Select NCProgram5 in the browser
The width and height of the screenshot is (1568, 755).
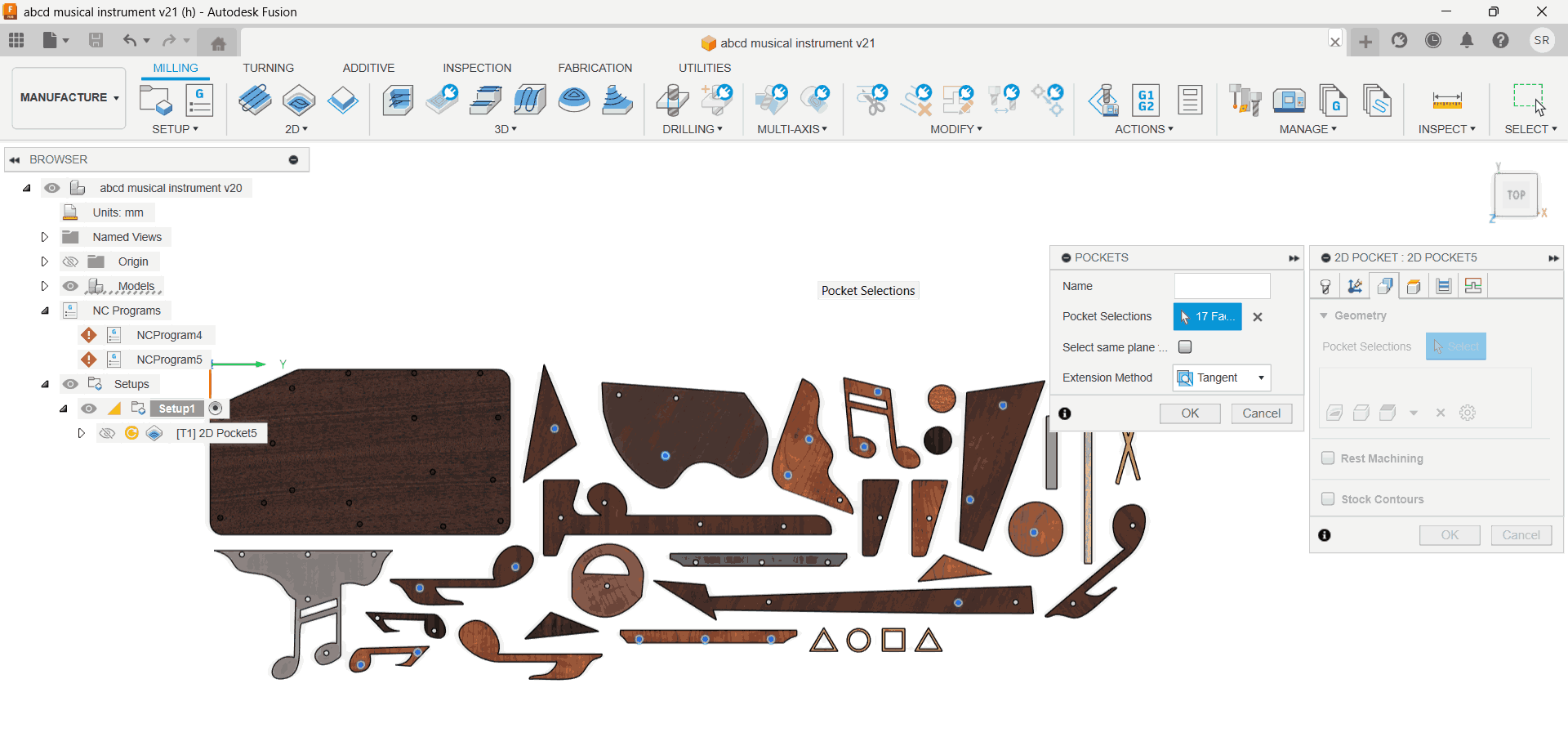pyautogui.click(x=169, y=360)
